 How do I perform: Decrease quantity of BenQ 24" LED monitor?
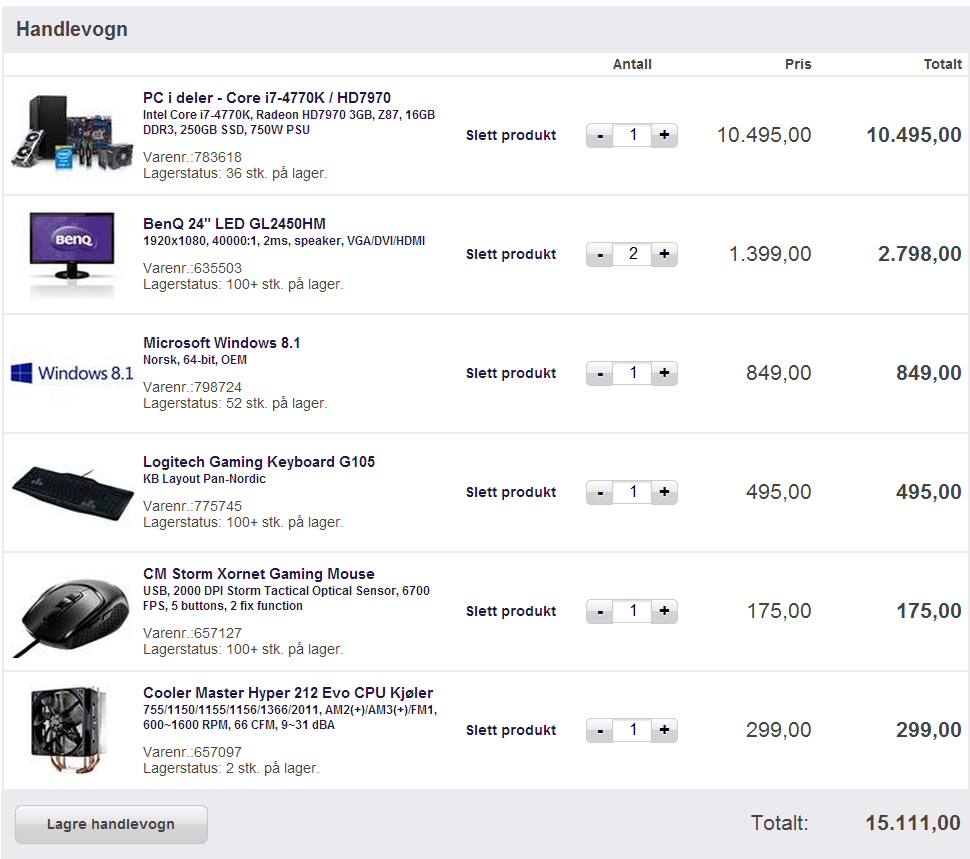(x=599, y=254)
